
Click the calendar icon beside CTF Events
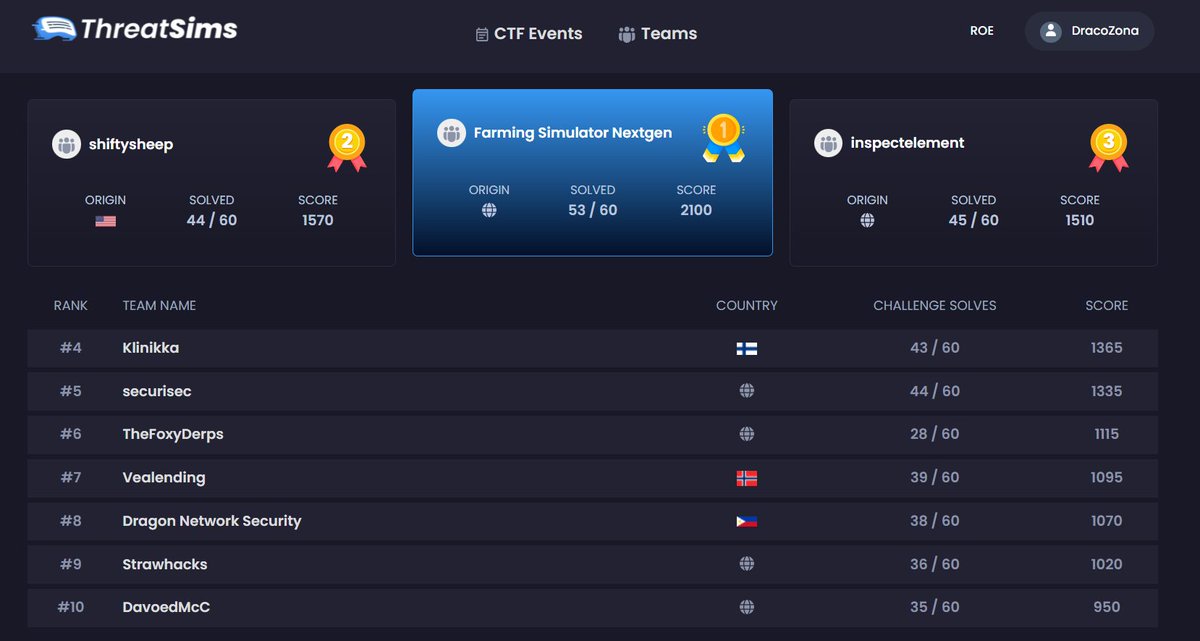coord(482,34)
